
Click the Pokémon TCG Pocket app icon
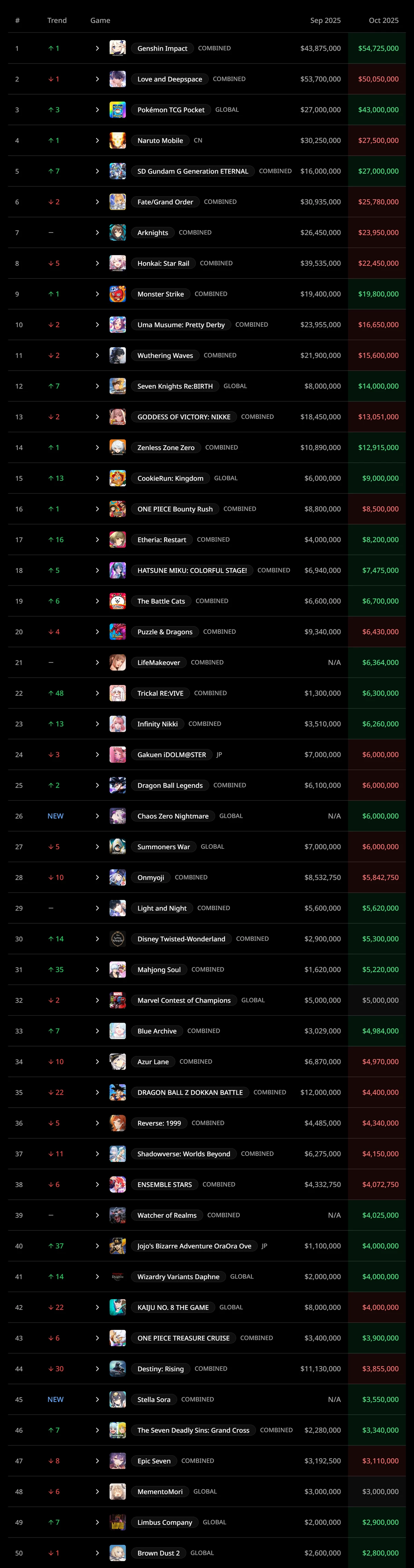tap(118, 109)
